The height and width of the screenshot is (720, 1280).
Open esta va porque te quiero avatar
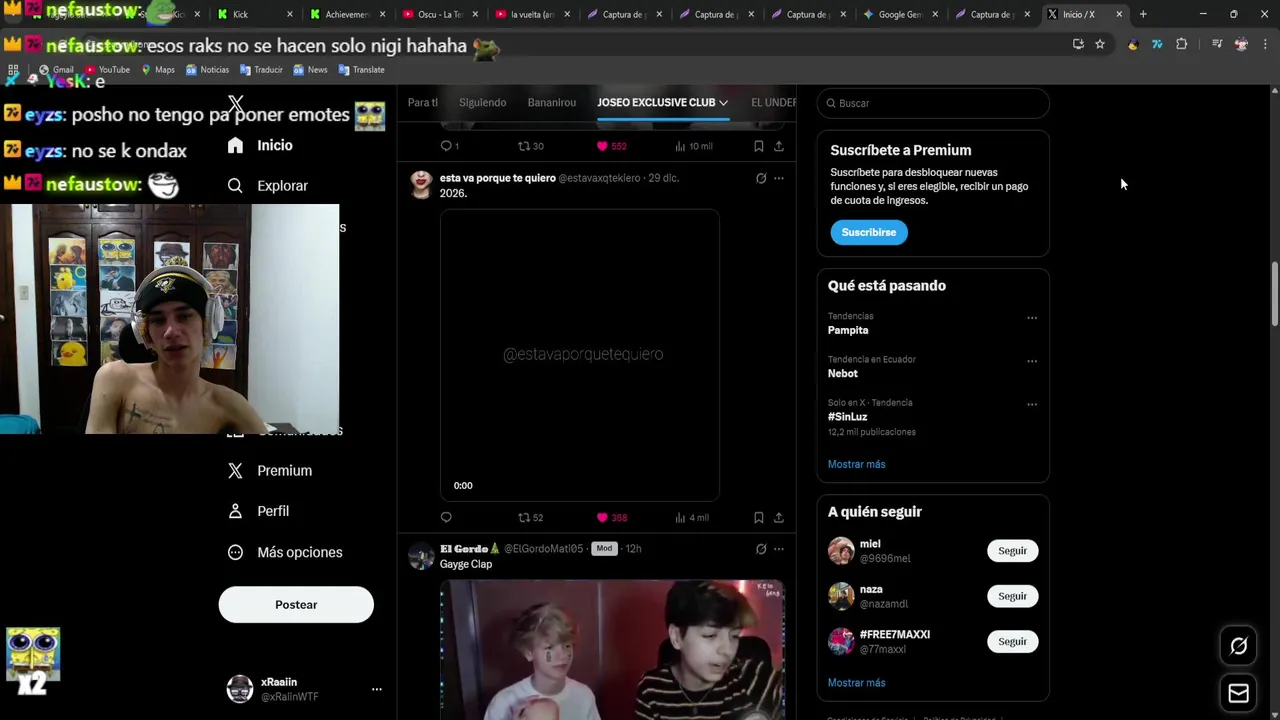pyautogui.click(x=421, y=185)
